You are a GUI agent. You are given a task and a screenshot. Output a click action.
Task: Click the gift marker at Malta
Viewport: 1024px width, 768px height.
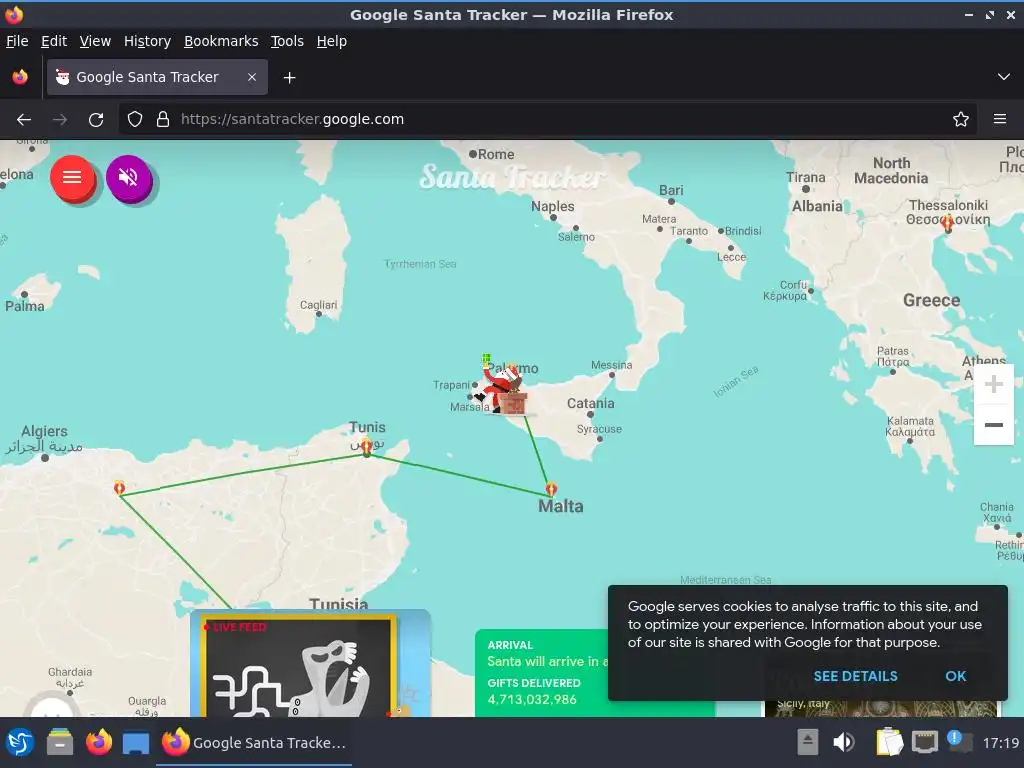point(551,488)
